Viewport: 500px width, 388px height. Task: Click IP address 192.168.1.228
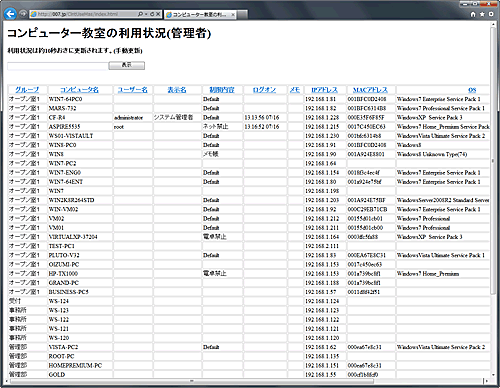click(x=322, y=117)
